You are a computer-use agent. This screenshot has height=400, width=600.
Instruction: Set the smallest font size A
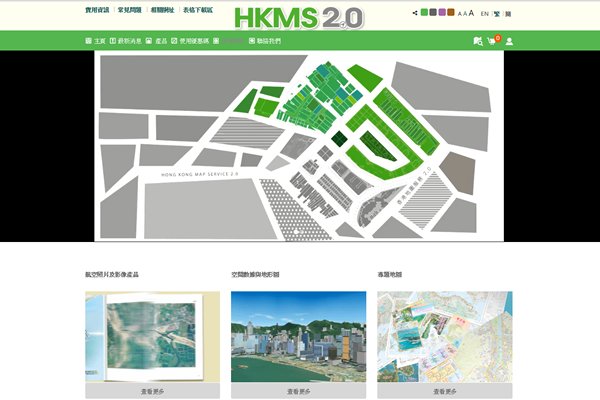click(x=460, y=14)
